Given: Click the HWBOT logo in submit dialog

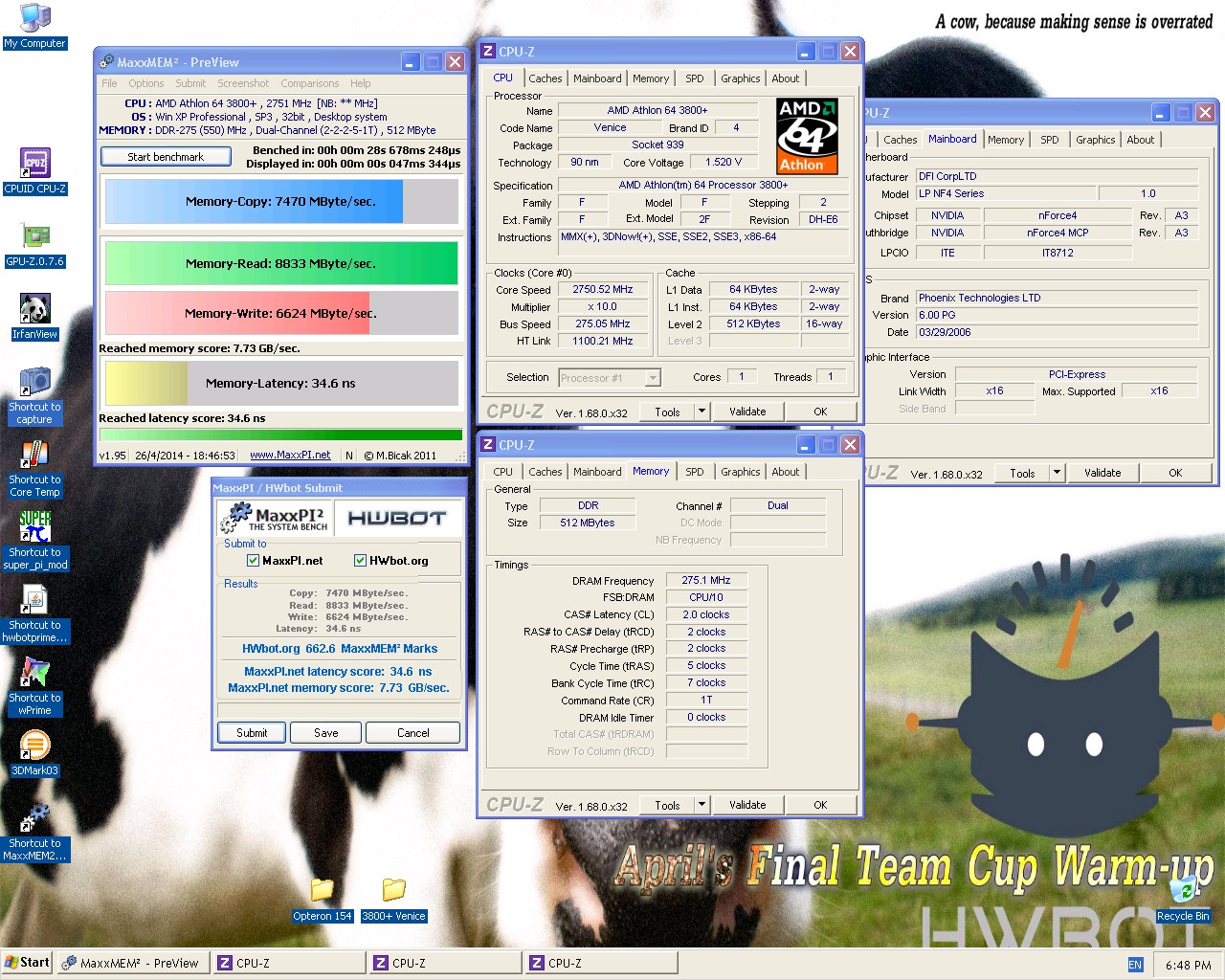Looking at the screenshot, I should [397, 518].
